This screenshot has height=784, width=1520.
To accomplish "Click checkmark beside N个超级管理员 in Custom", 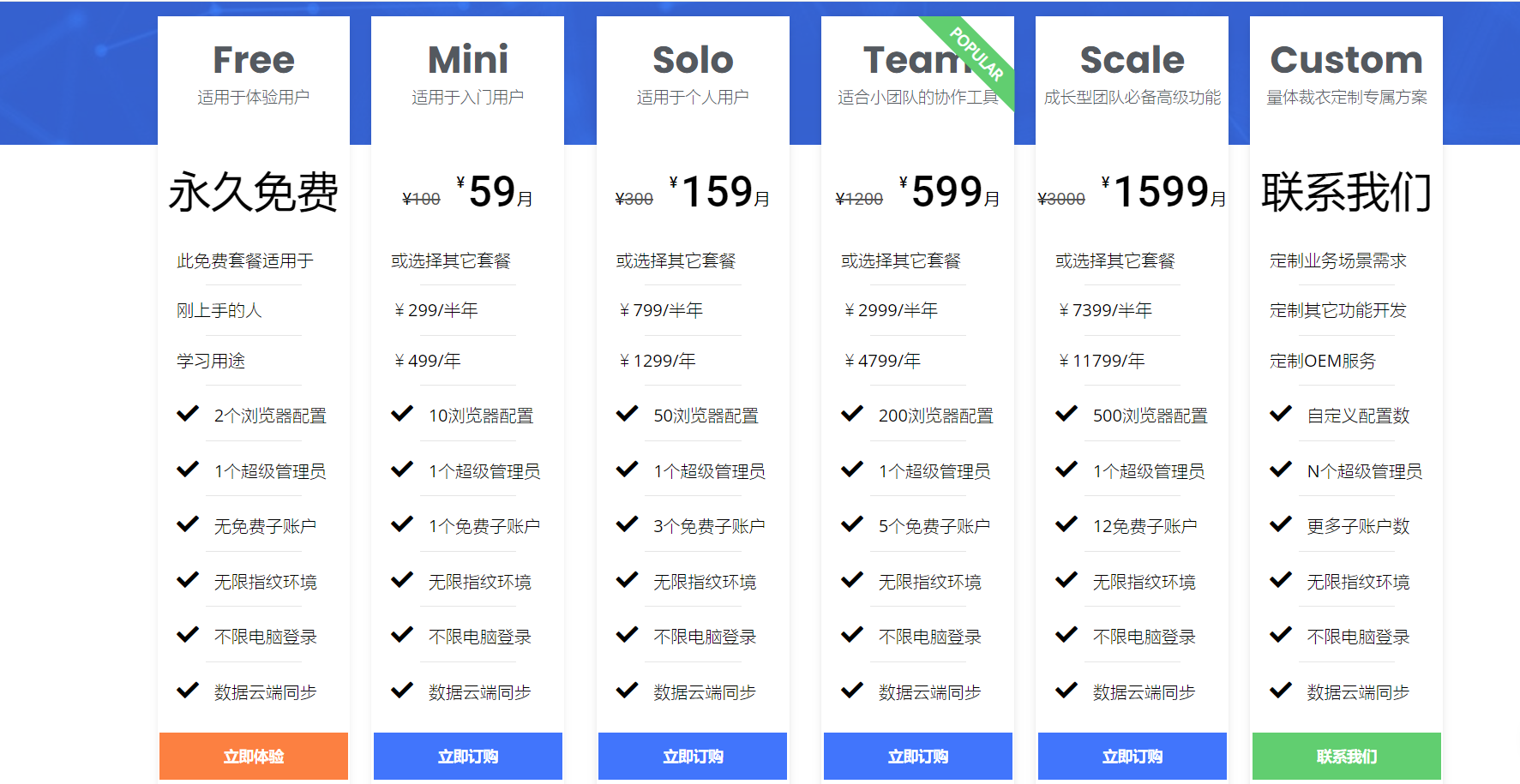I will point(1281,469).
